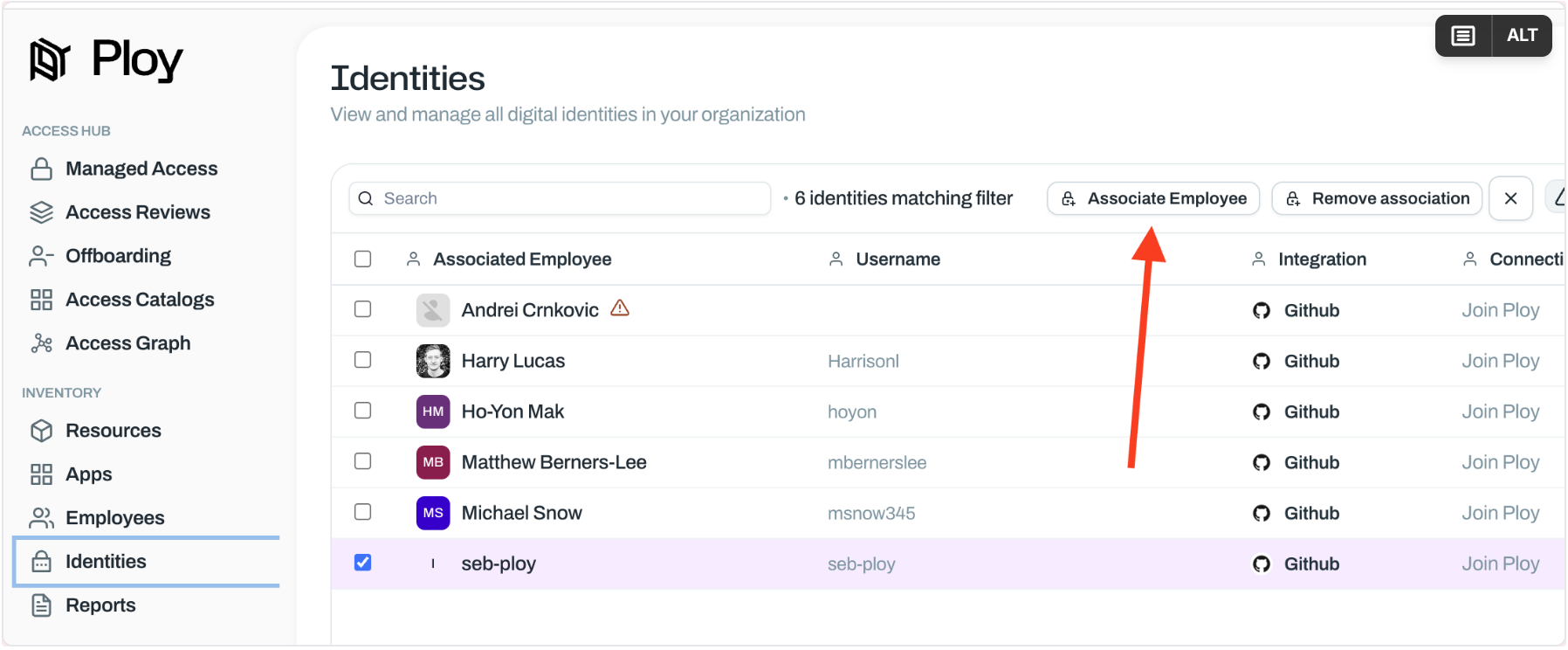Toggle the select-all checkbox in the table header
This screenshot has width=1568, height=650.
click(363, 259)
